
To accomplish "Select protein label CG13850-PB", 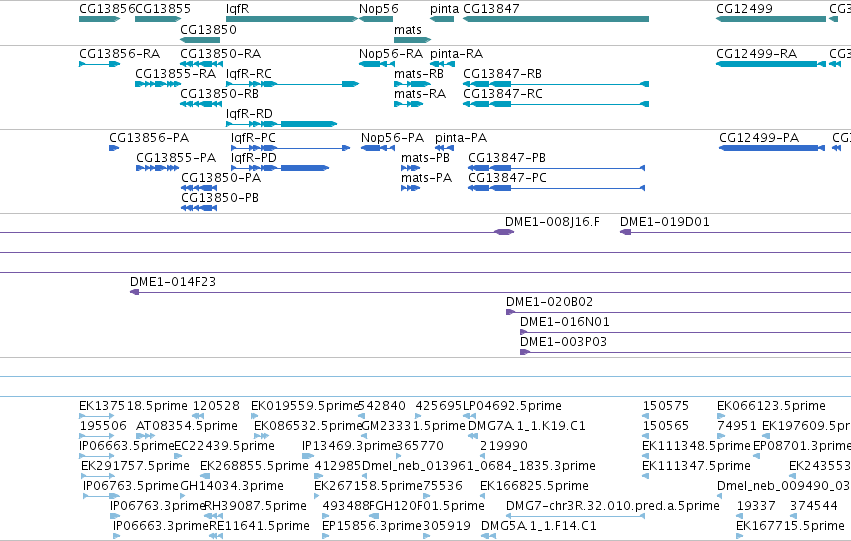I will point(220,198).
